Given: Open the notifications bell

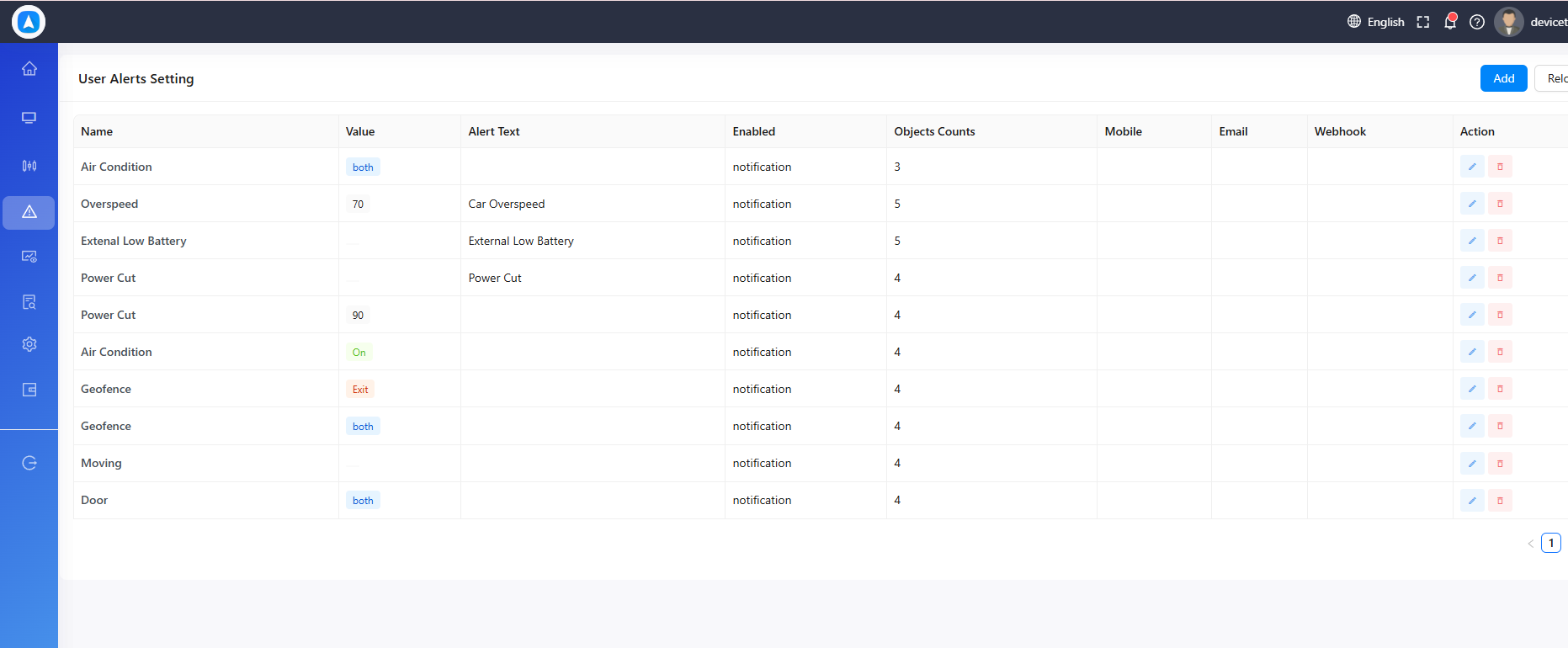Looking at the screenshot, I should (x=1450, y=22).
